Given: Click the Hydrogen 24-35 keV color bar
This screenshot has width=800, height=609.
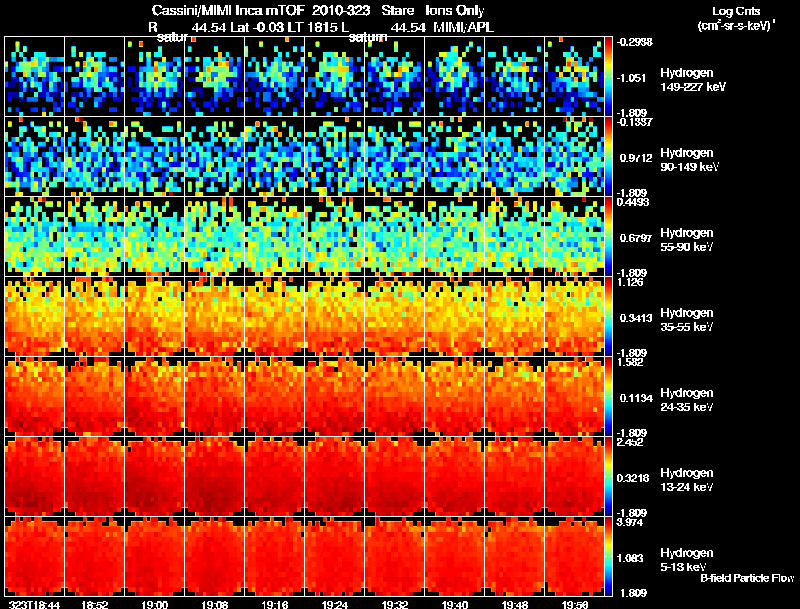Looking at the screenshot, I should (608, 397).
